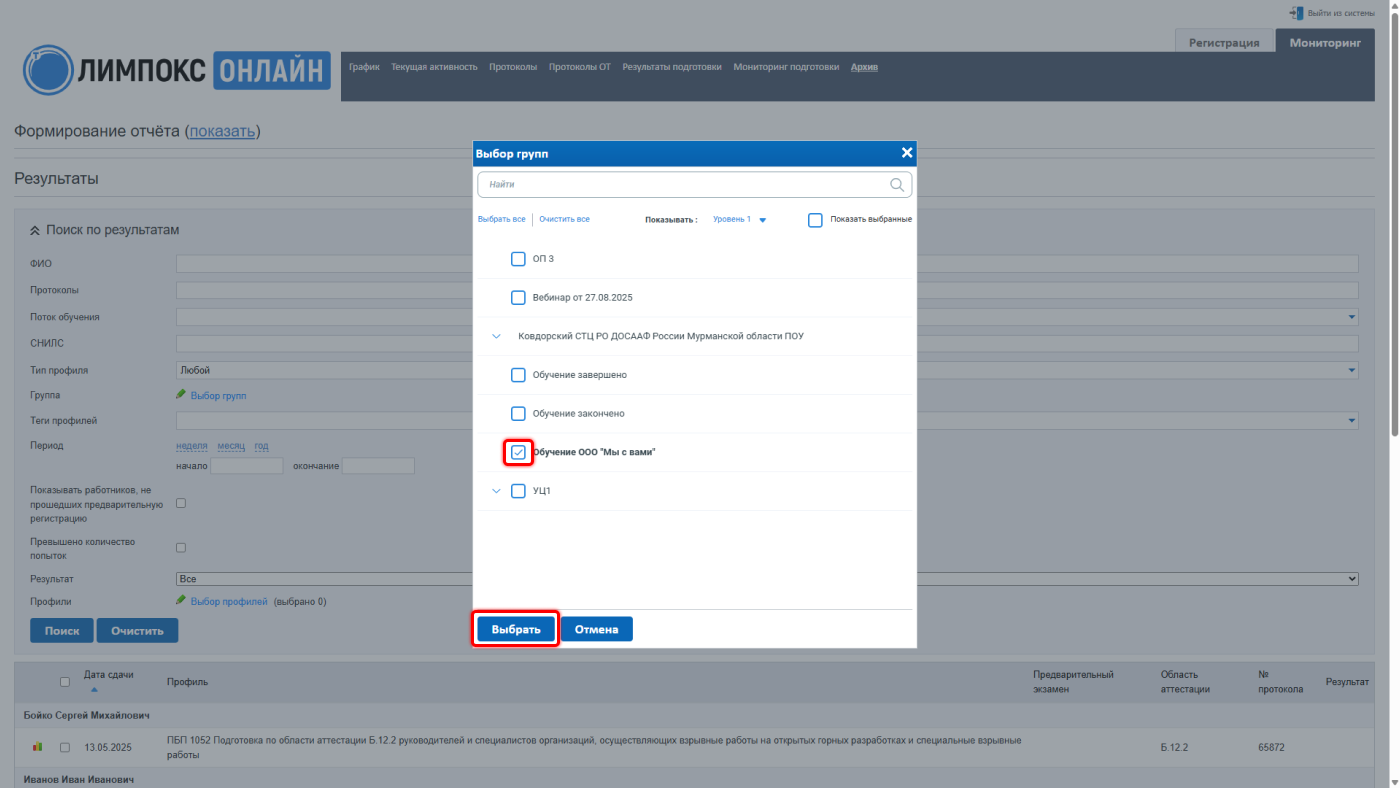Click the magnifier icon in the group search field
Image resolution: width=1400 pixels, height=788 pixels.
click(x=897, y=185)
